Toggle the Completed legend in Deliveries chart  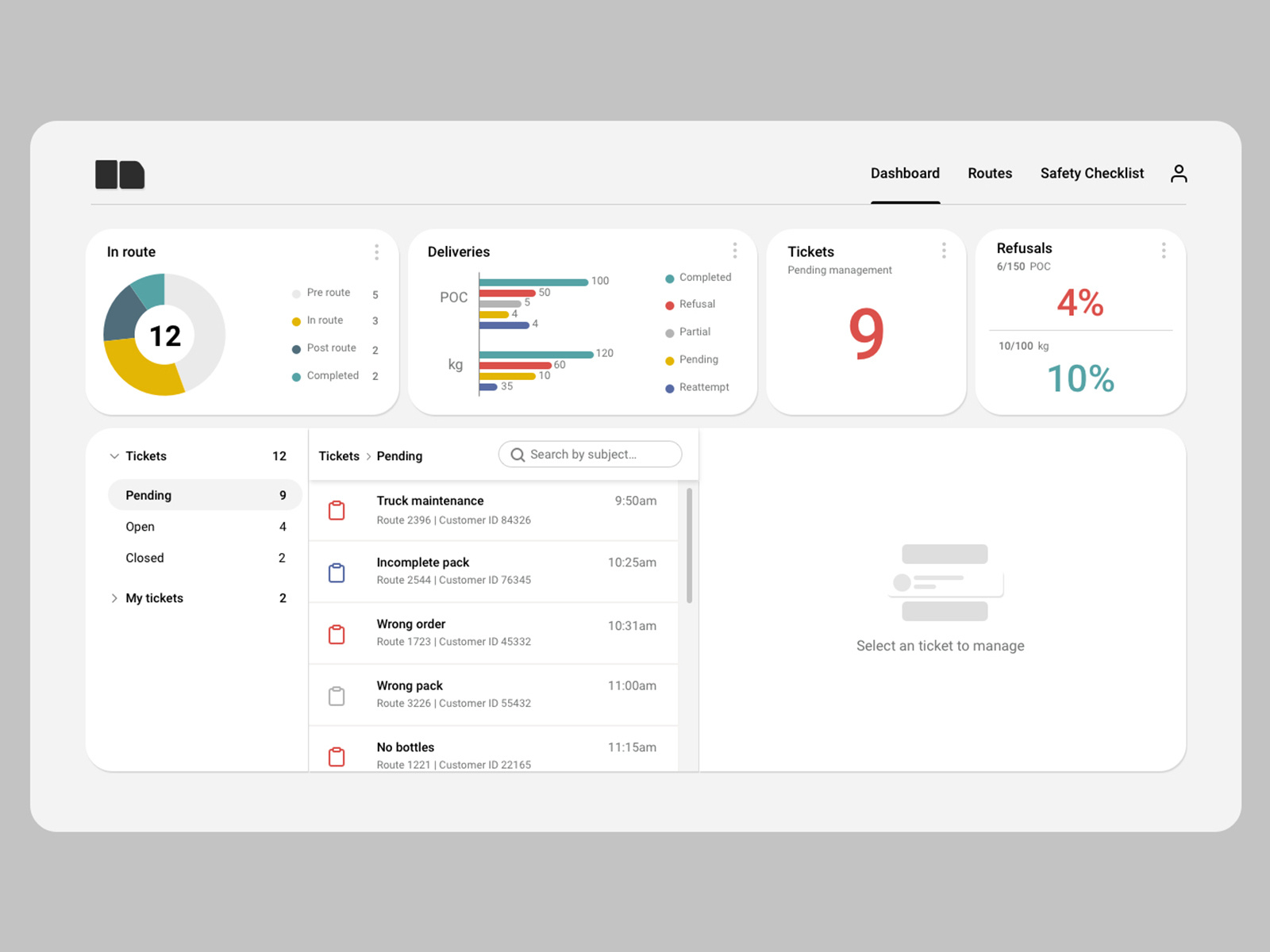(x=698, y=278)
